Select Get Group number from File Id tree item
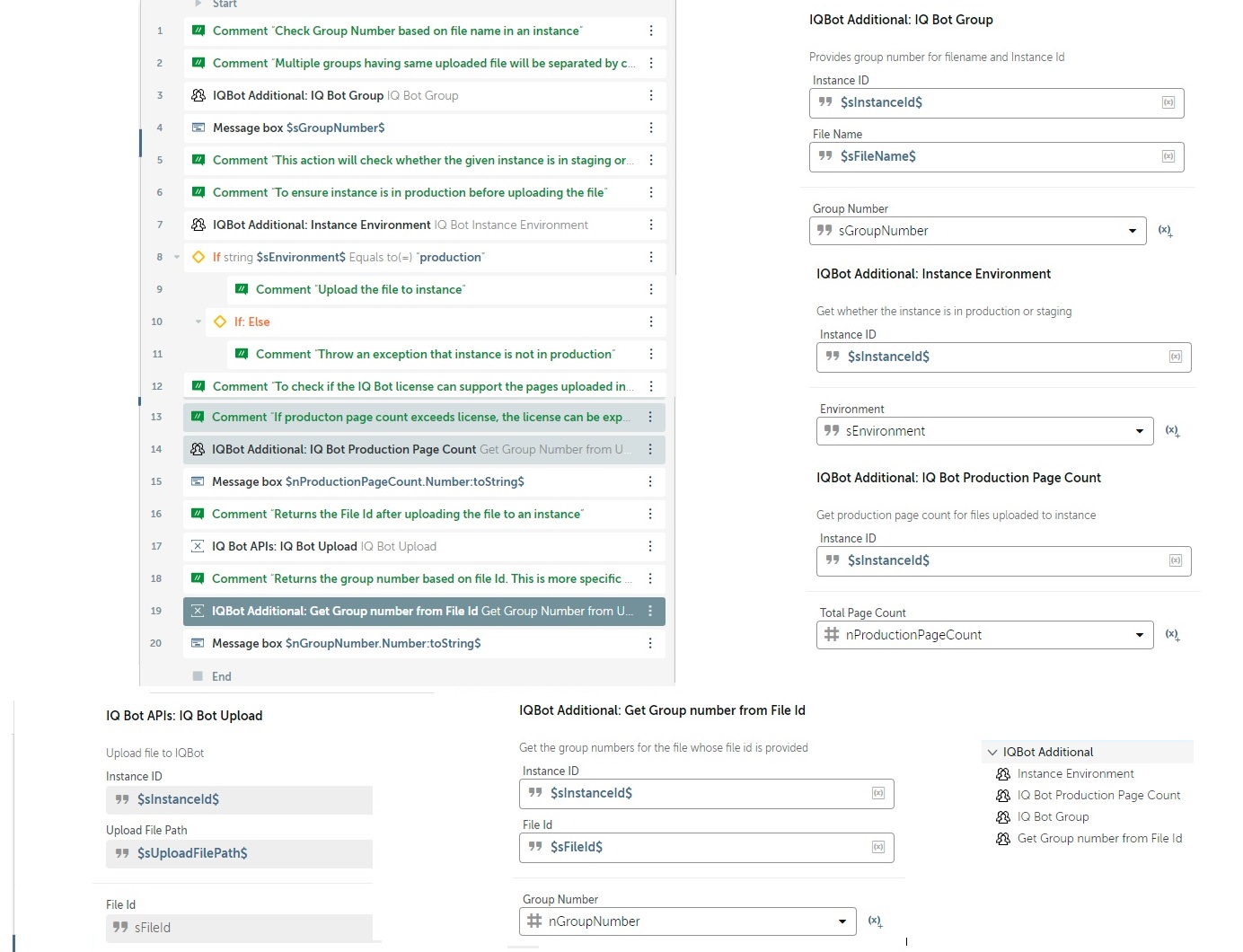 1099,839
